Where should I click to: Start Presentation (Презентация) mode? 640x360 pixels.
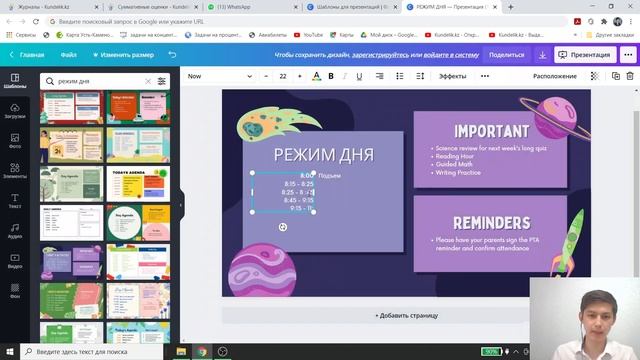[584, 55]
